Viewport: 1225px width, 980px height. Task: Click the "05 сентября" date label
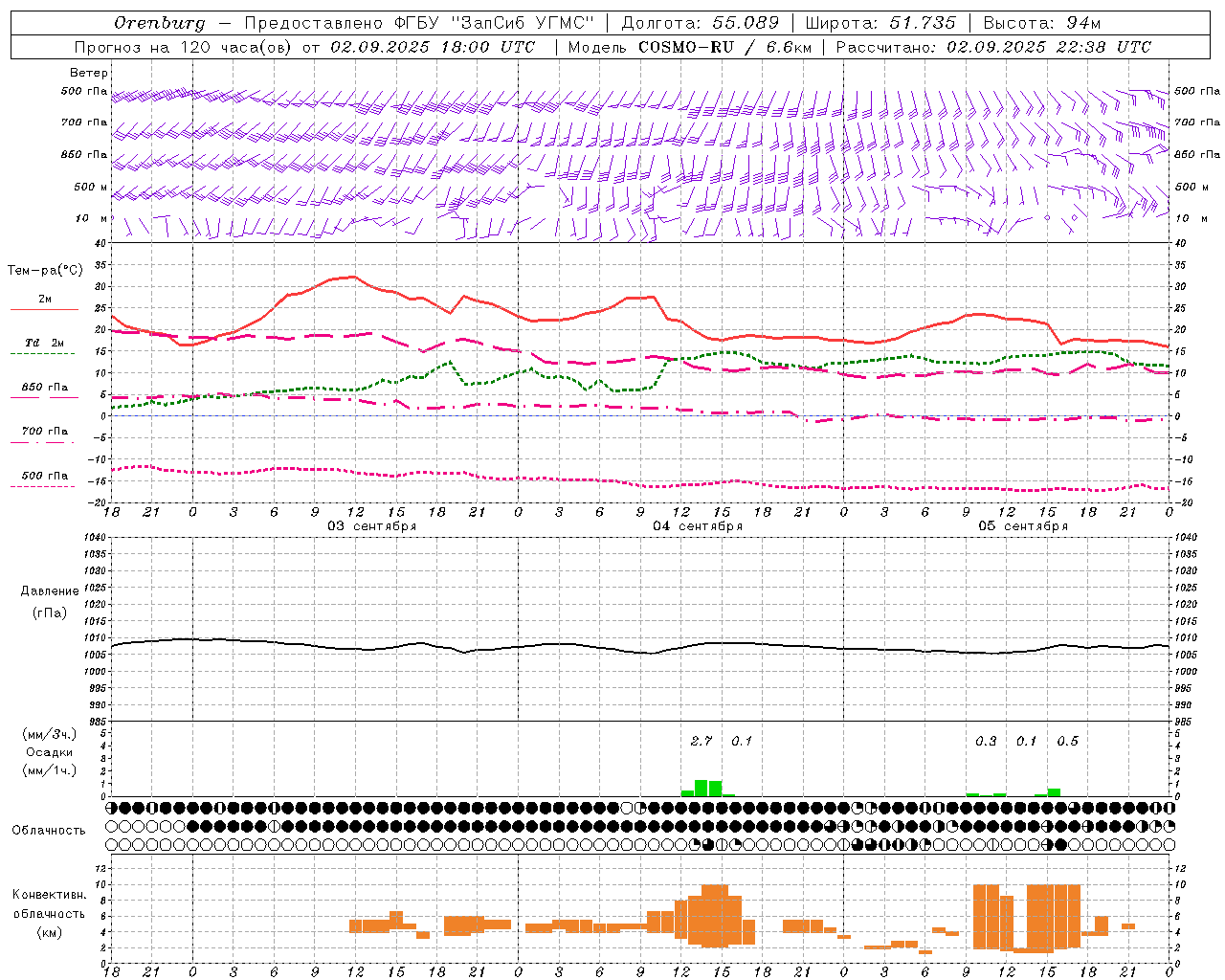tap(1023, 525)
